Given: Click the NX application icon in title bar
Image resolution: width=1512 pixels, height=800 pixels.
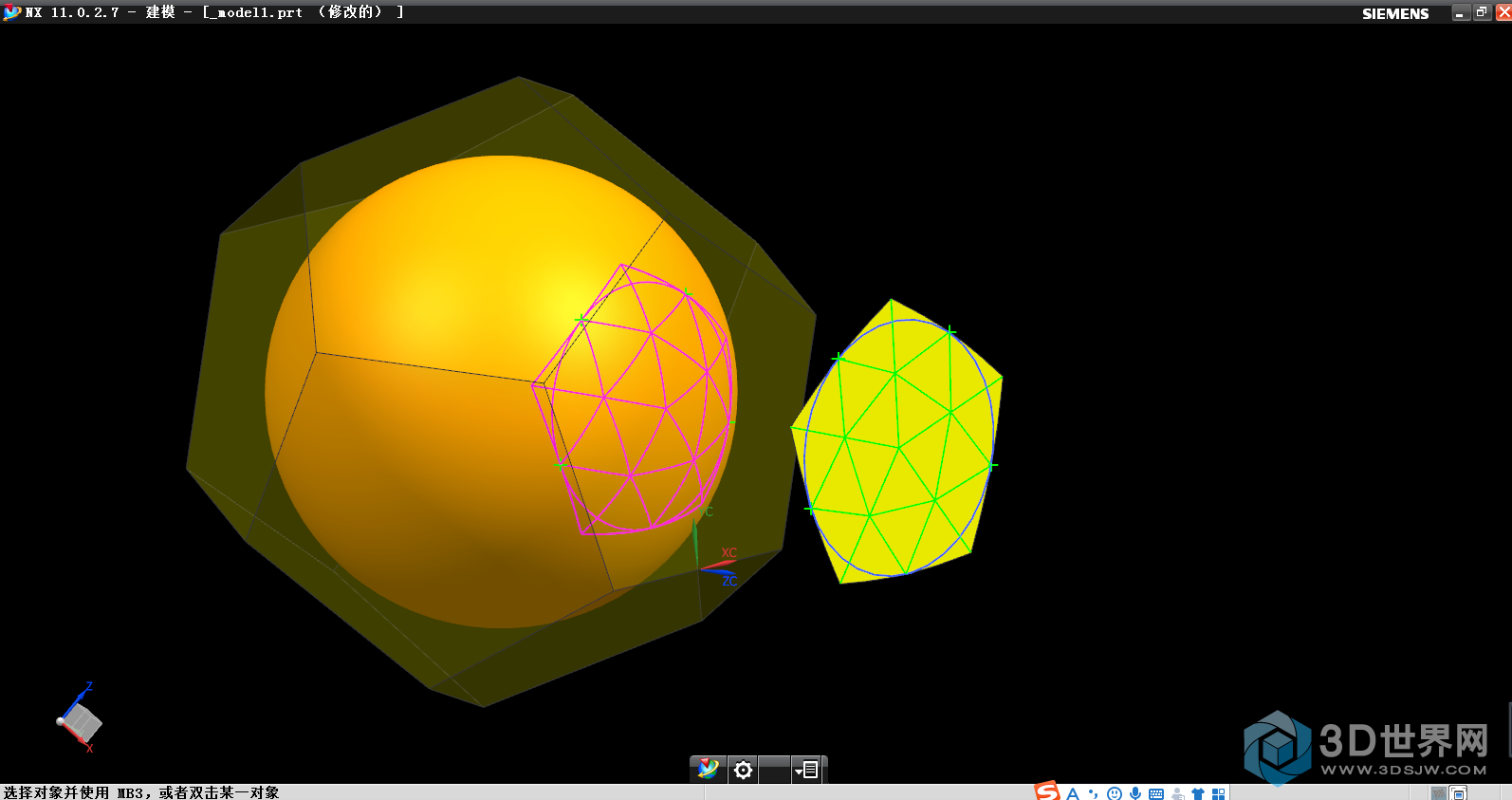Looking at the screenshot, I should [11, 12].
